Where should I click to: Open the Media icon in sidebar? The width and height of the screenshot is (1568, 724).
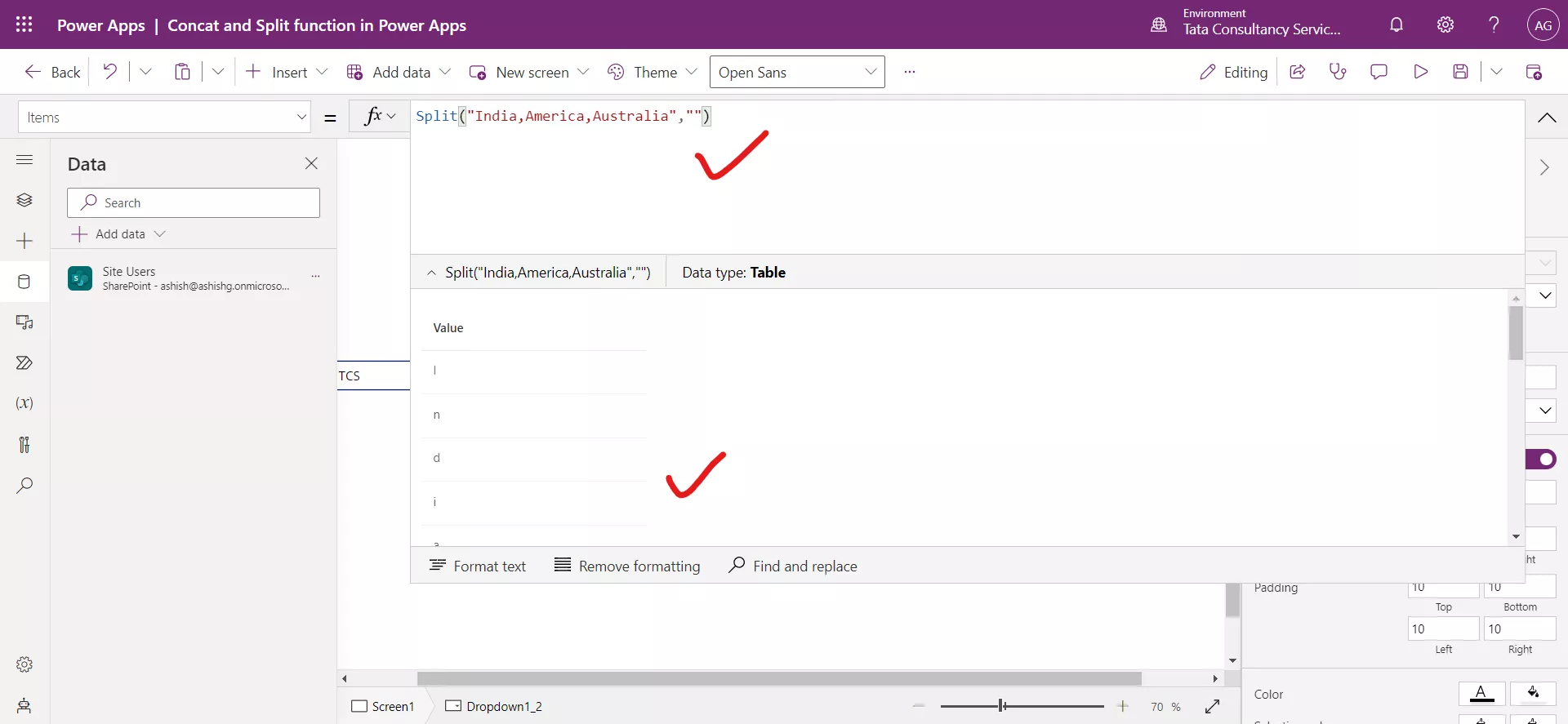click(x=24, y=322)
